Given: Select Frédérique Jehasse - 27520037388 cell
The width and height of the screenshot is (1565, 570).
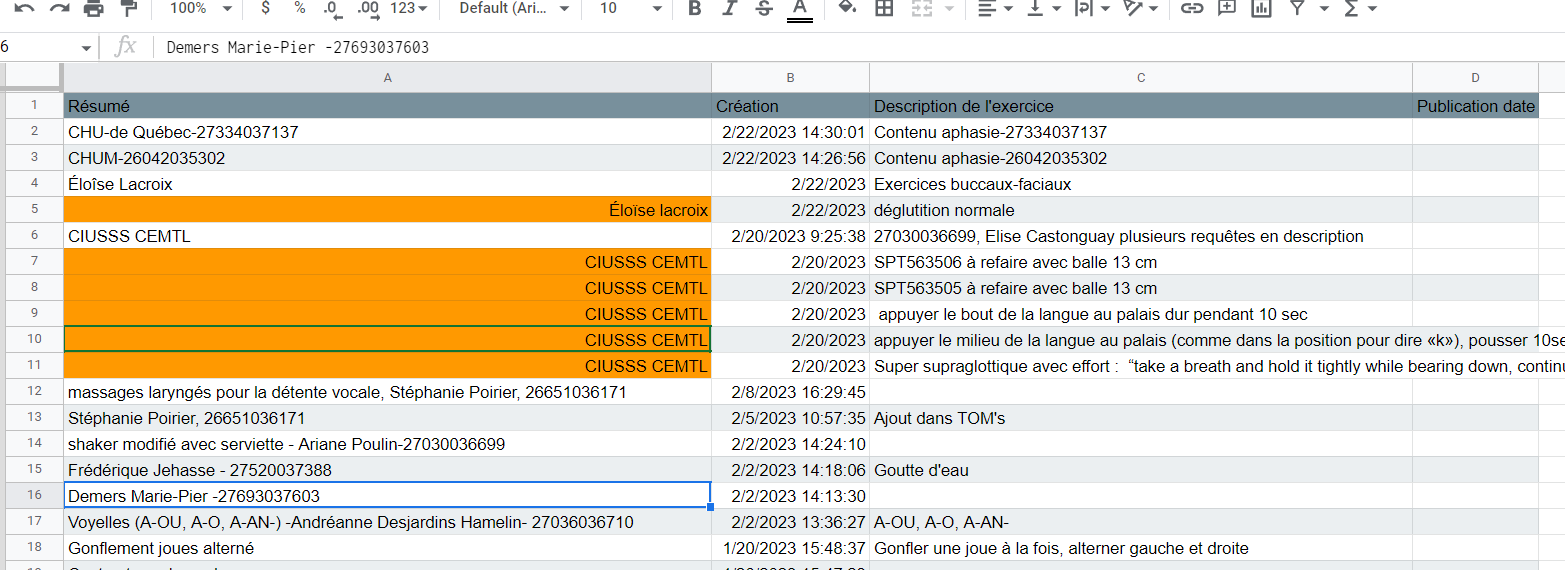Looking at the screenshot, I should pyautogui.click(x=387, y=470).
